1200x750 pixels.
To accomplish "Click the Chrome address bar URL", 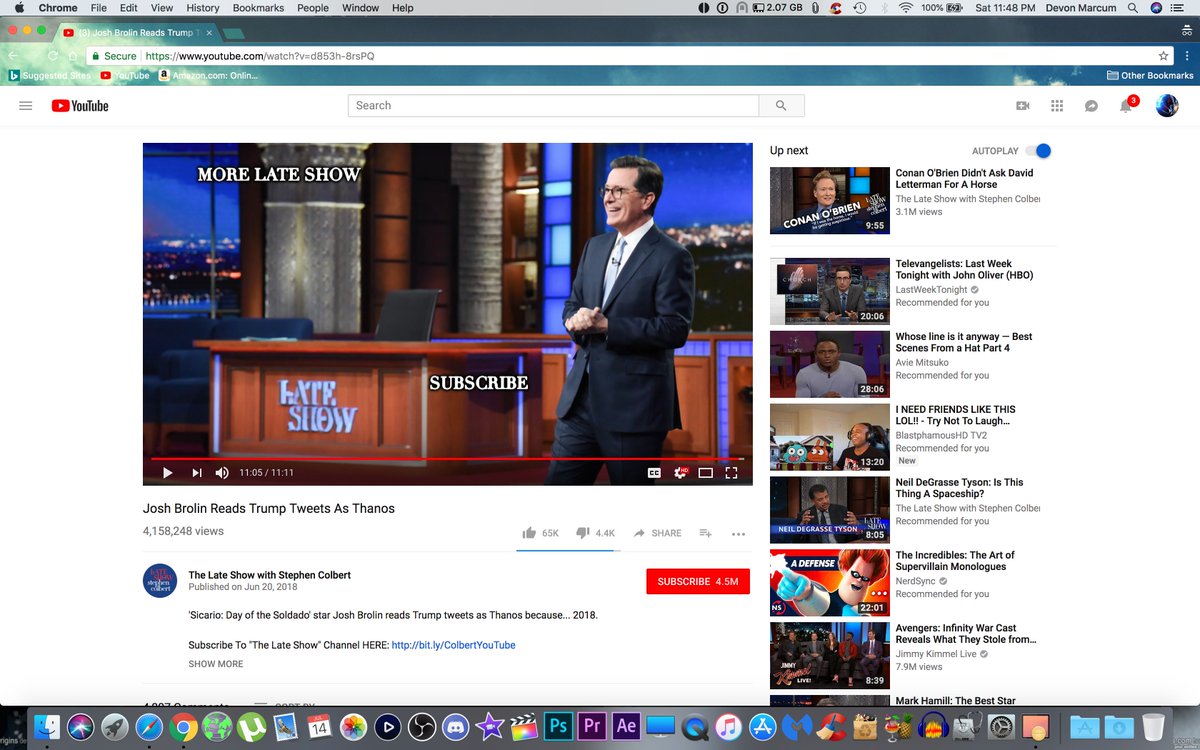I will click(260, 56).
